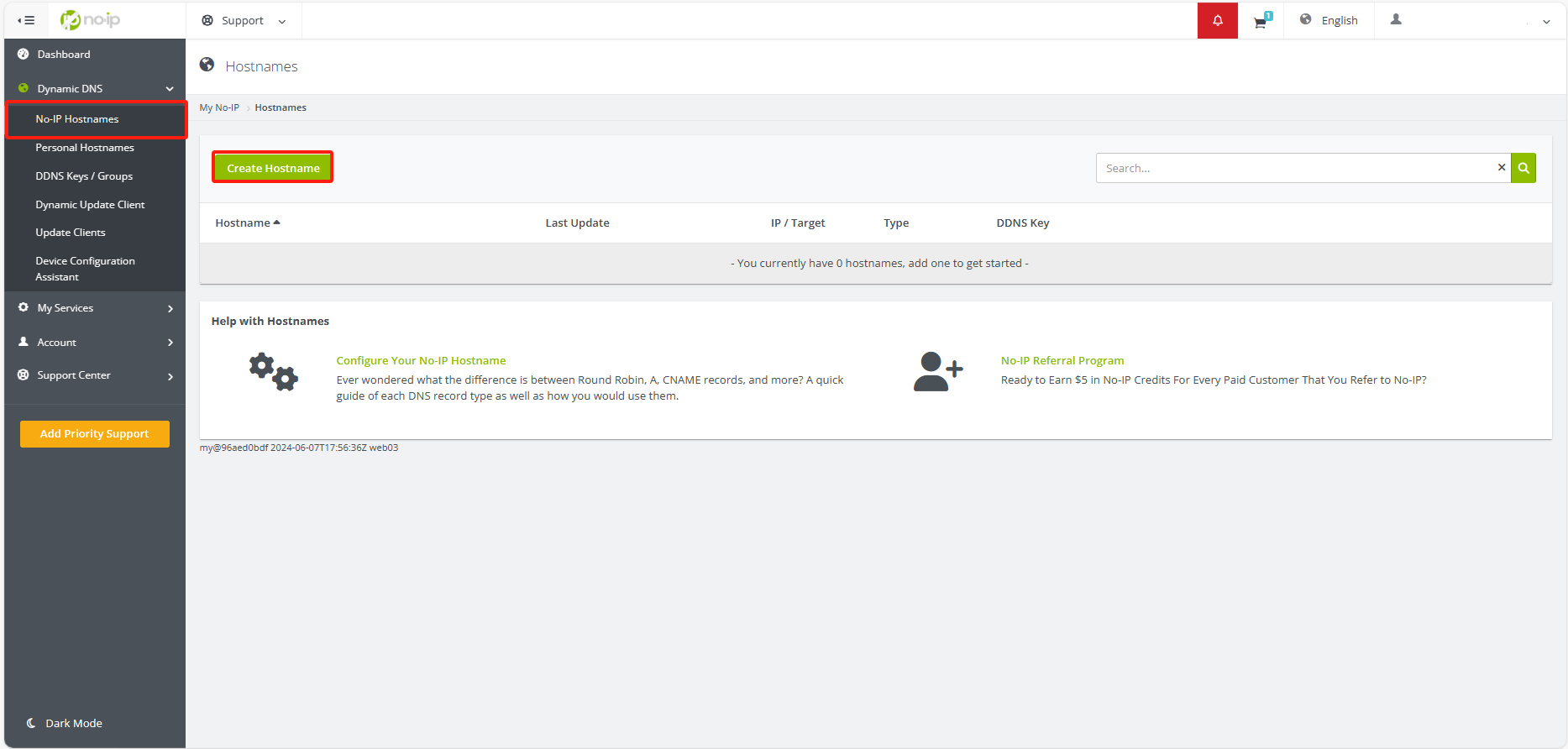Expand the Account menu

(95, 343)
